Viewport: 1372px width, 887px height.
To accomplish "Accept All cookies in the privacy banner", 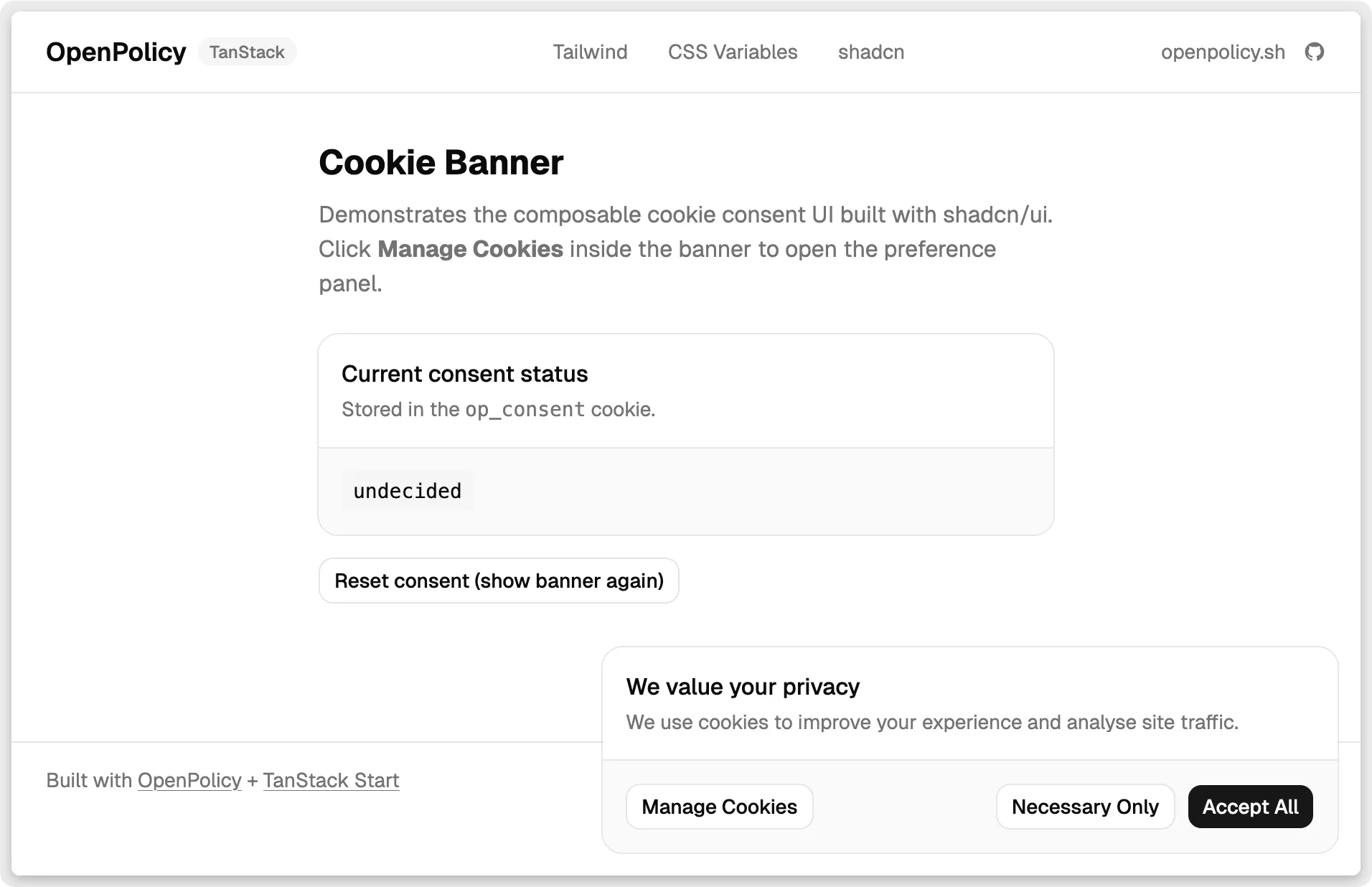I will [1250, 806].
